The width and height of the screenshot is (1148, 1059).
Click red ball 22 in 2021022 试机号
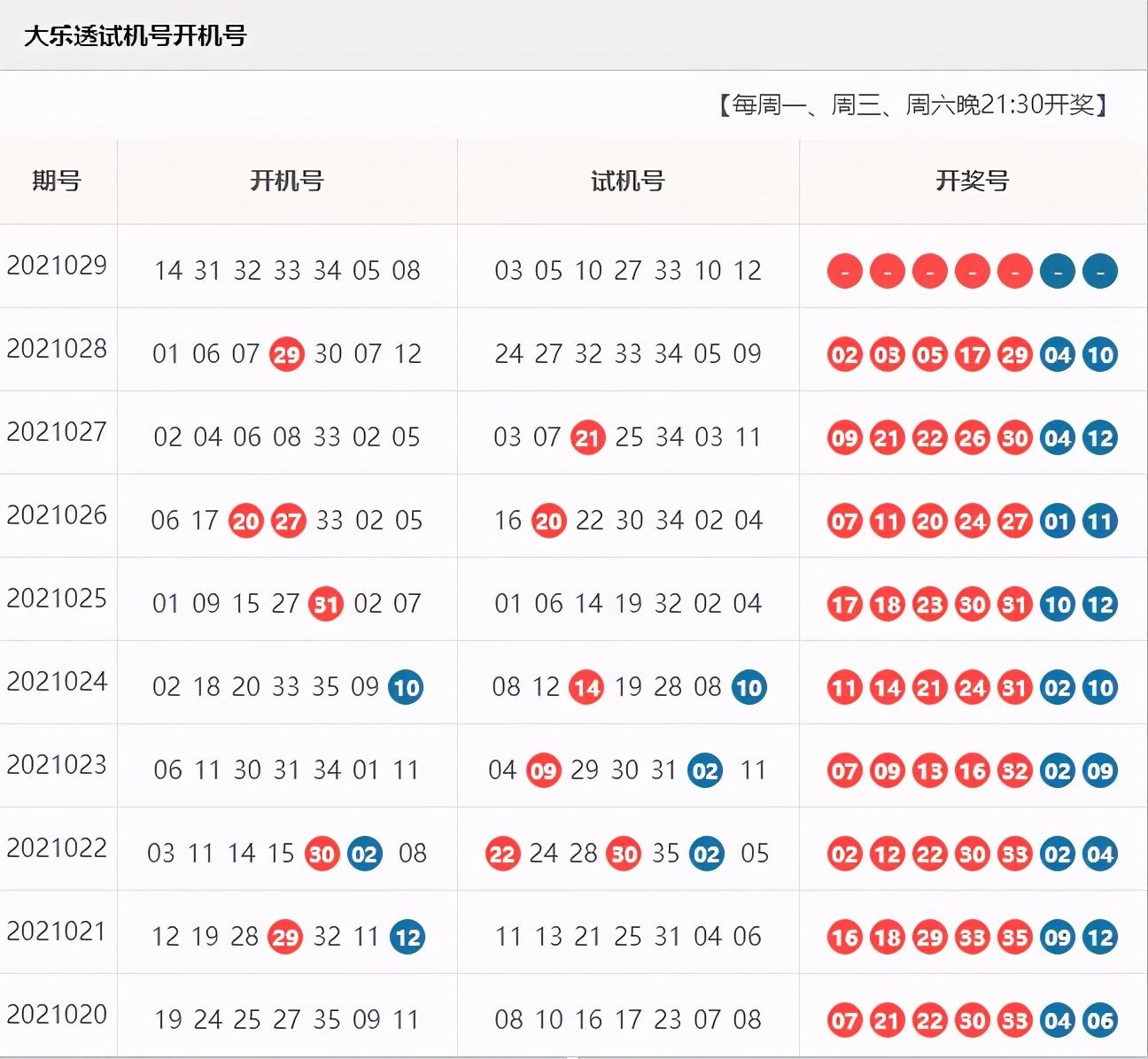(502, 854)
